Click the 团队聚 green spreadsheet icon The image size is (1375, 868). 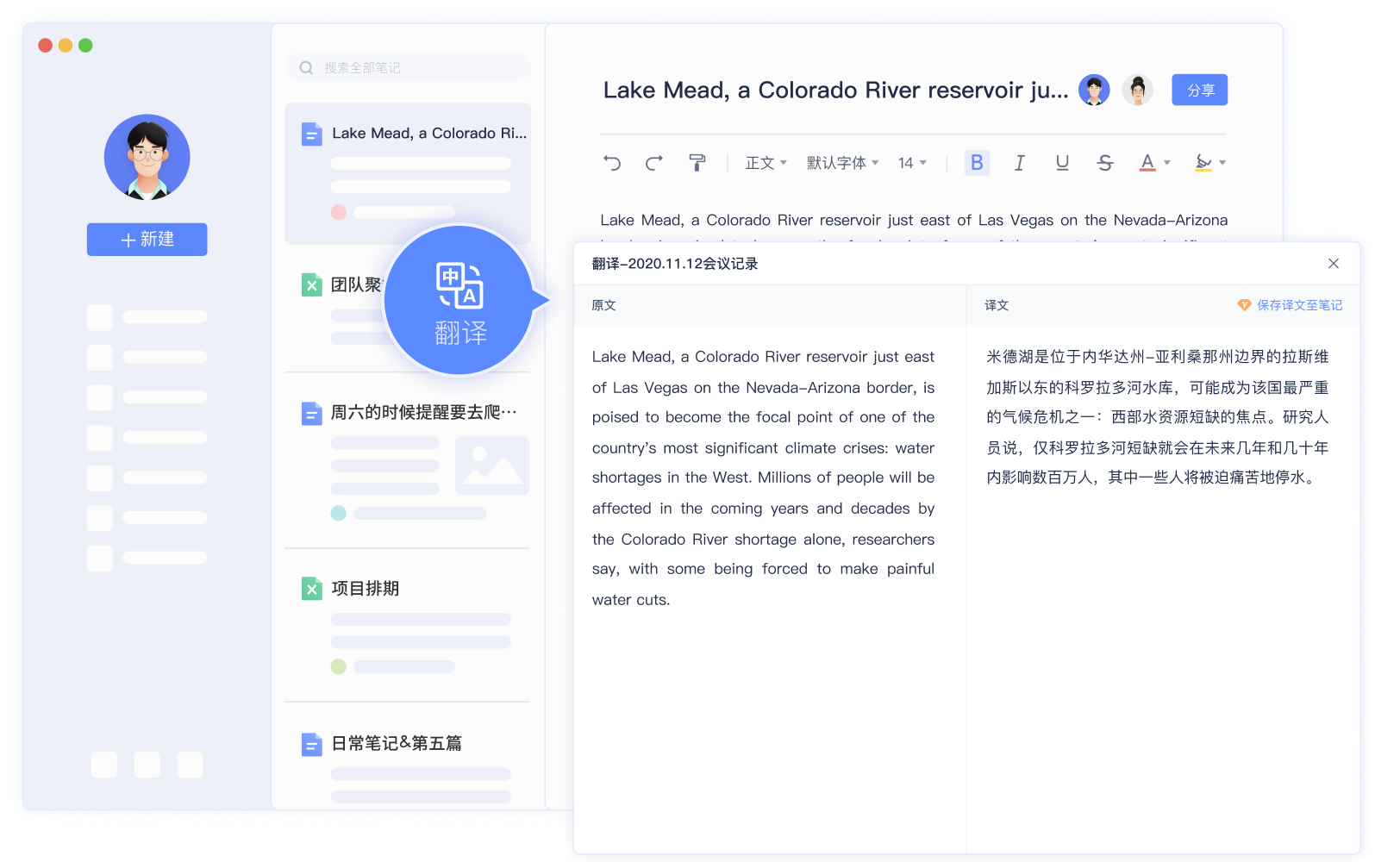point(311,284)
